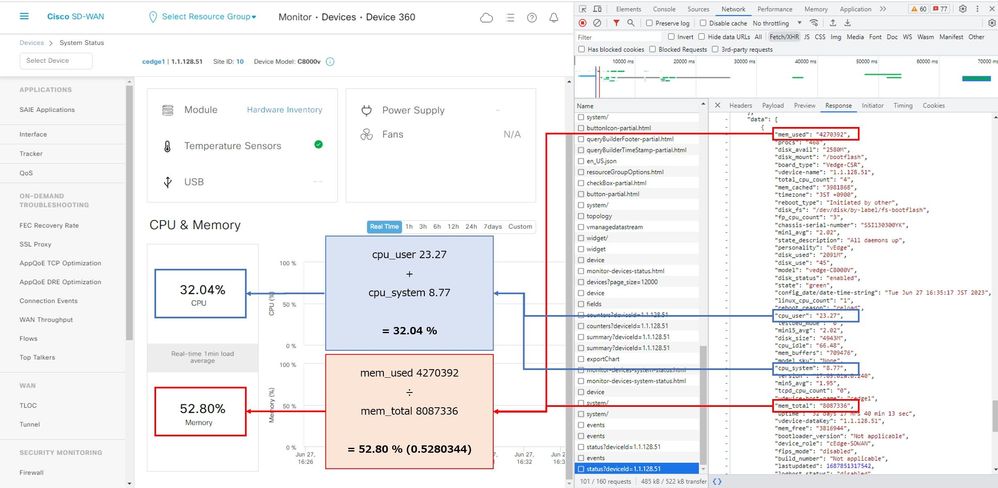Image resolution: width=998 pixels, height=488 pixels.
Task: Click the device model info icon
Action: coord(330,62)
